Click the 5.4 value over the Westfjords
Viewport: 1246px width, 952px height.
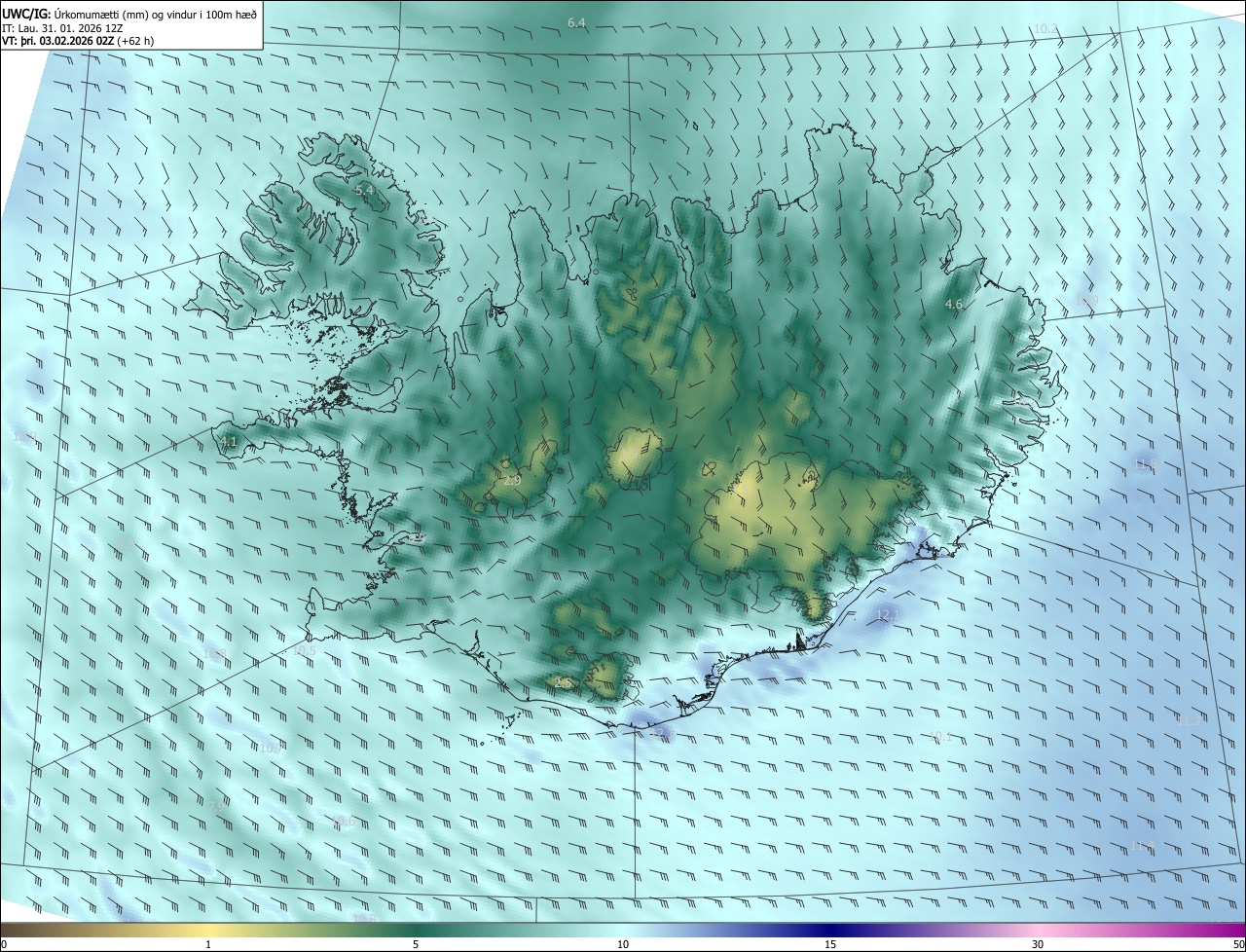(x=364, y=191)
